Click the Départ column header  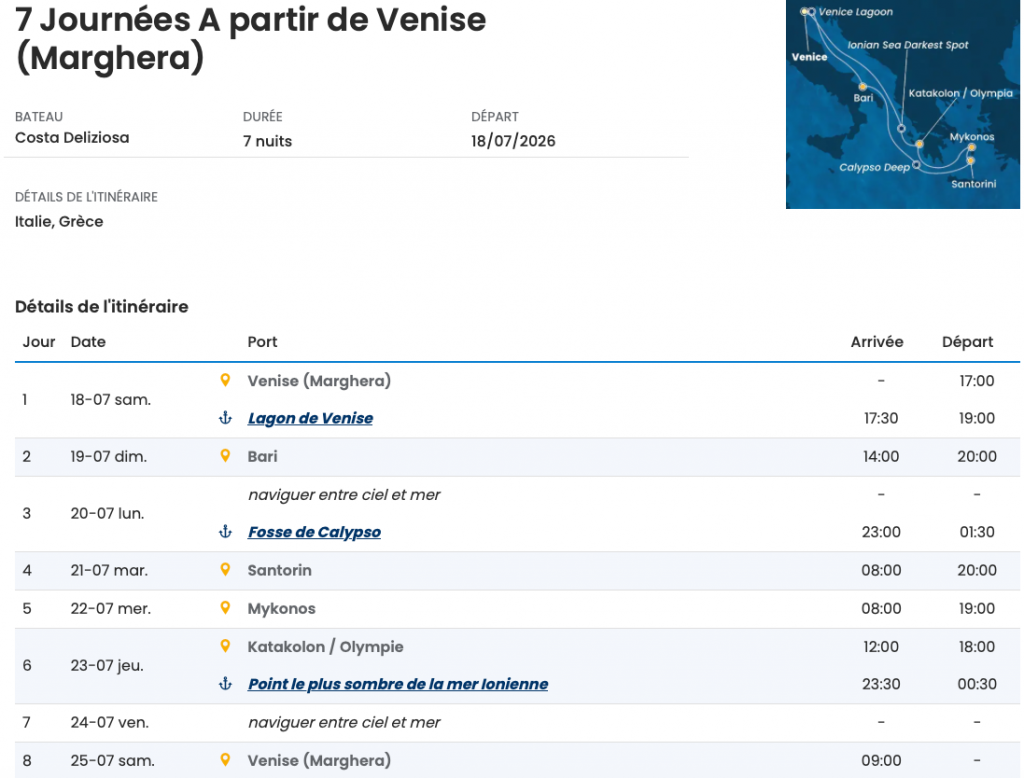tap(967, 342)
